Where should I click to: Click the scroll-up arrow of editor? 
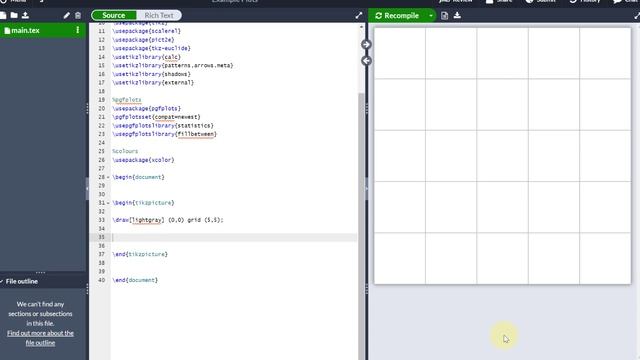[361, 27]
